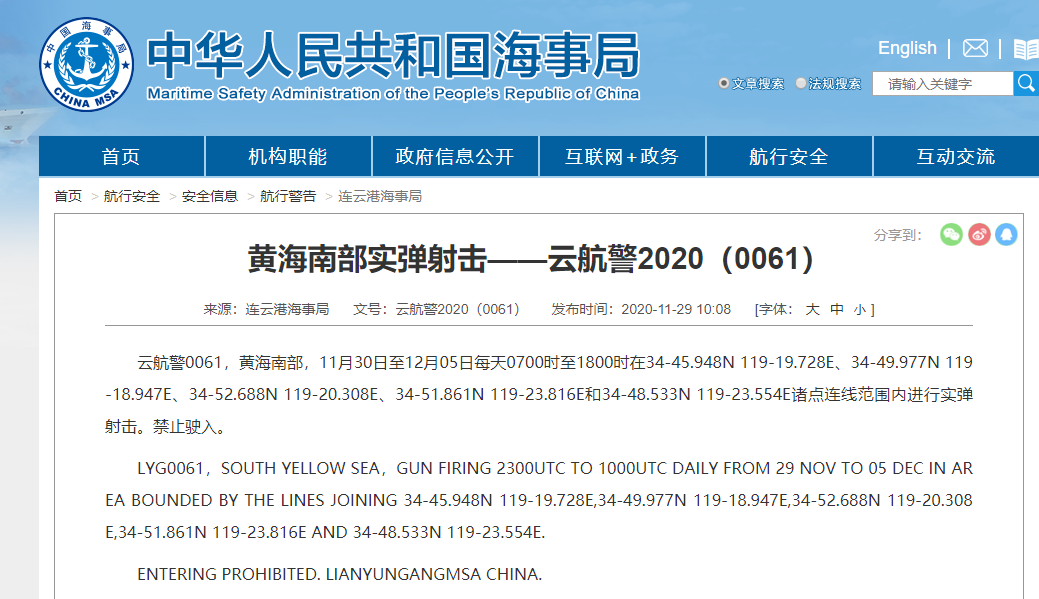The width and height of the screenshot is (1039, 599).
Task: Click the open book icon
Action: pos(1026,49)
